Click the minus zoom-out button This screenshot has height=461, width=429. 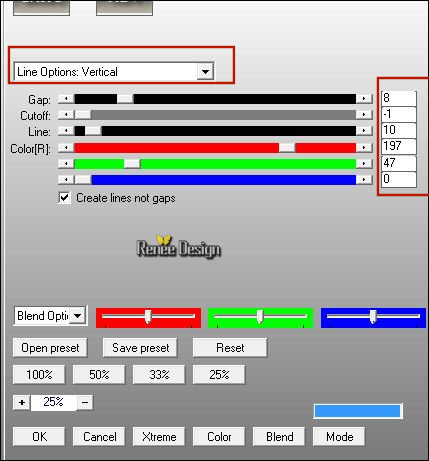click(85, 402)
